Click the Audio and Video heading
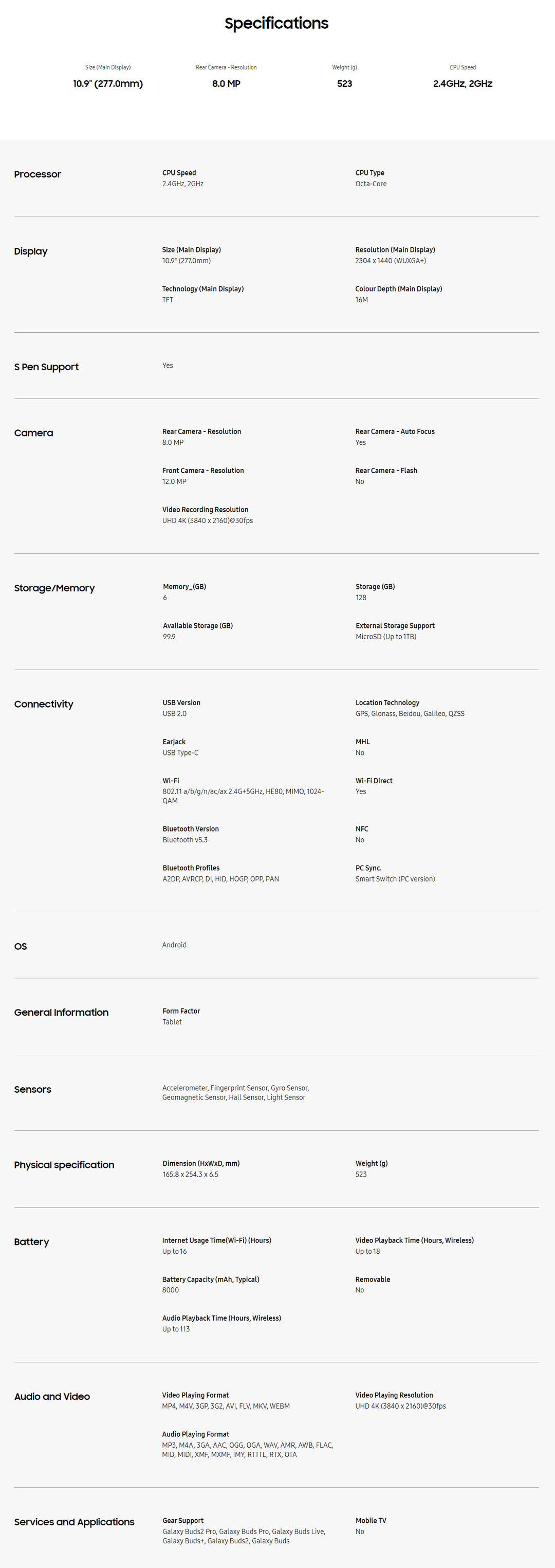This screenshot has width=555, height=1568. pyautogui.click(x=52, y=1396)
